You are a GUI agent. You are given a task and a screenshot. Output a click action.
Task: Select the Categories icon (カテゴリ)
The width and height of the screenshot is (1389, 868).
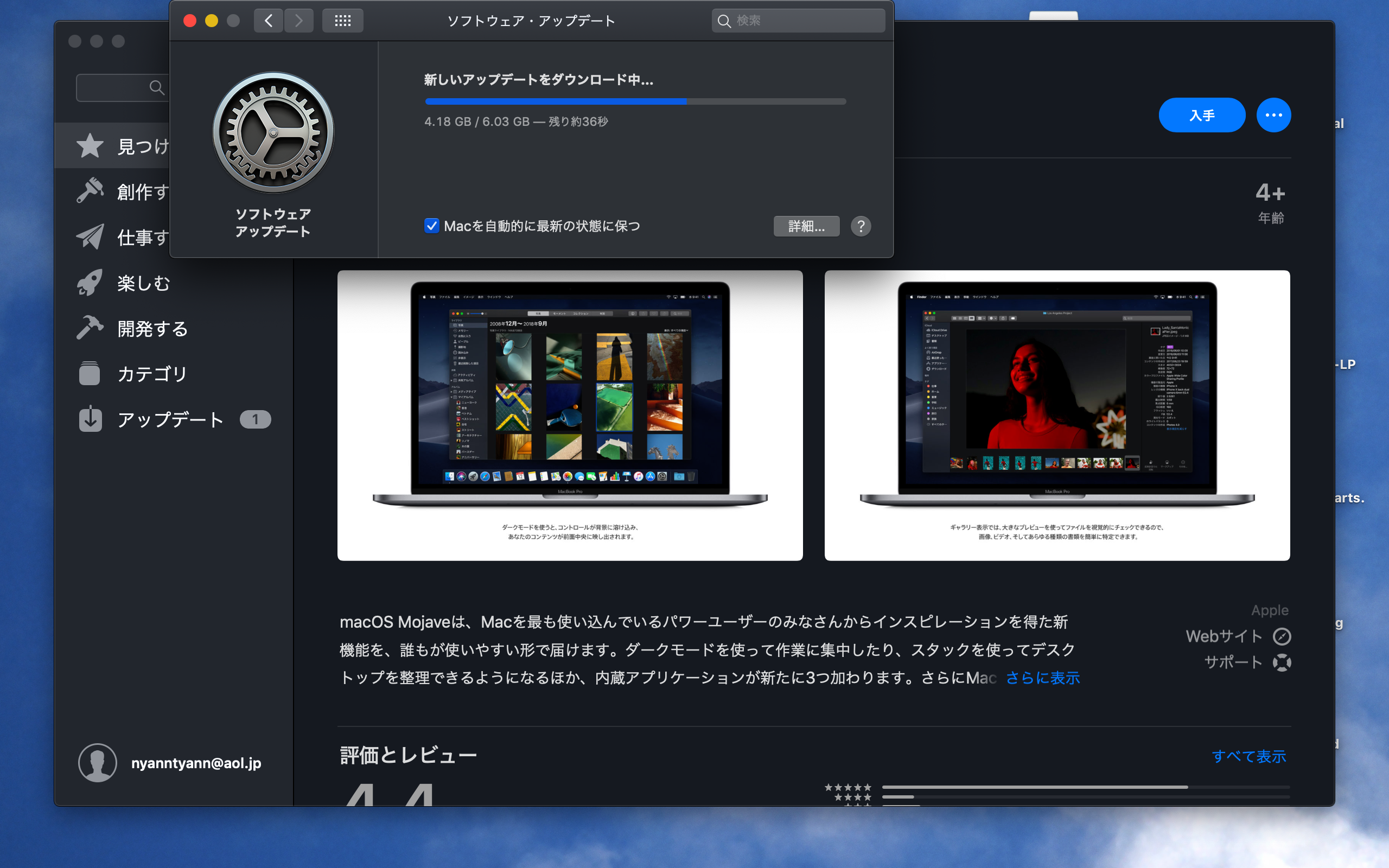pyautogui.click(x=90, y=374)
